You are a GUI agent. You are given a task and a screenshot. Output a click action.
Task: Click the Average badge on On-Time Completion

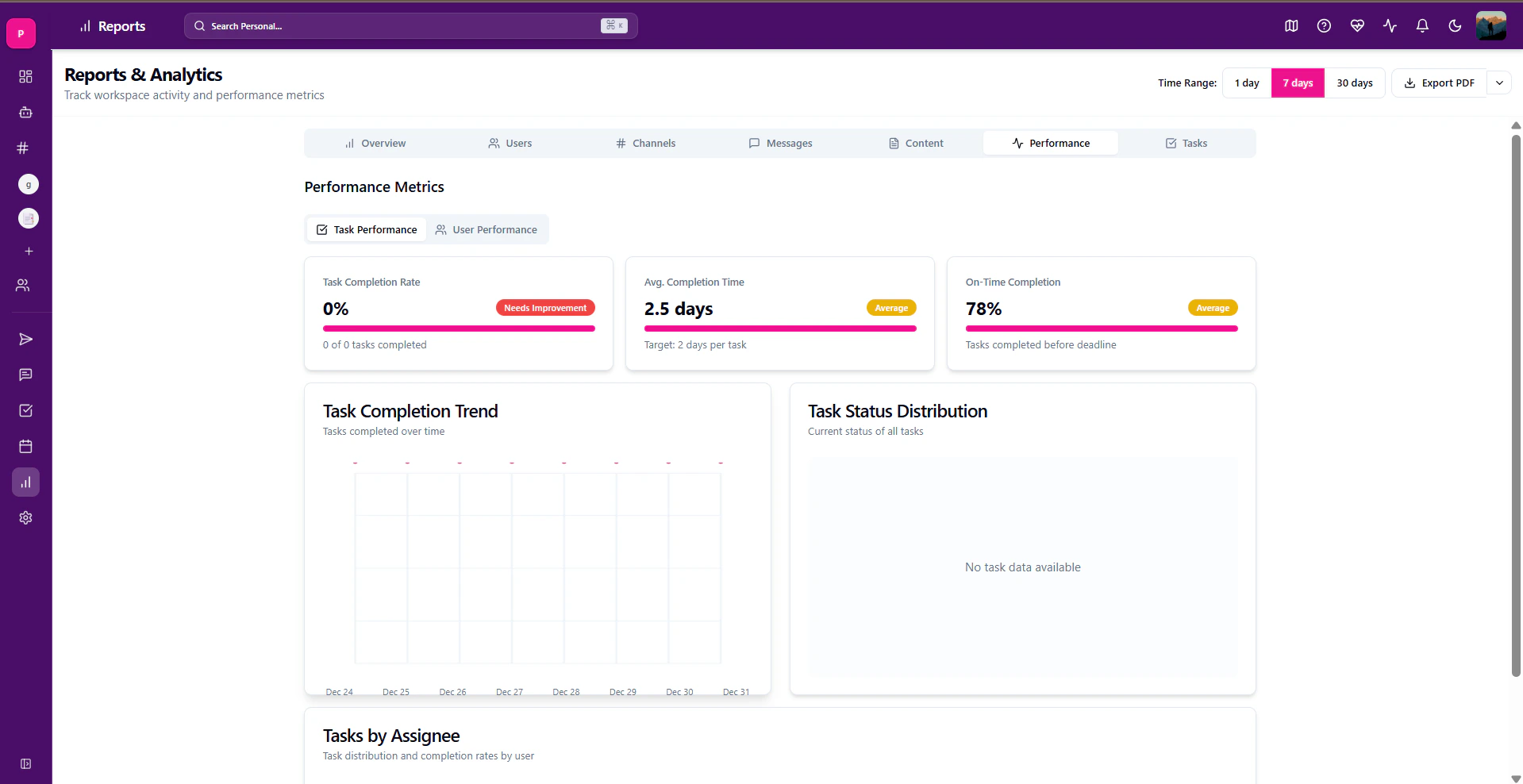(1213, 308)
